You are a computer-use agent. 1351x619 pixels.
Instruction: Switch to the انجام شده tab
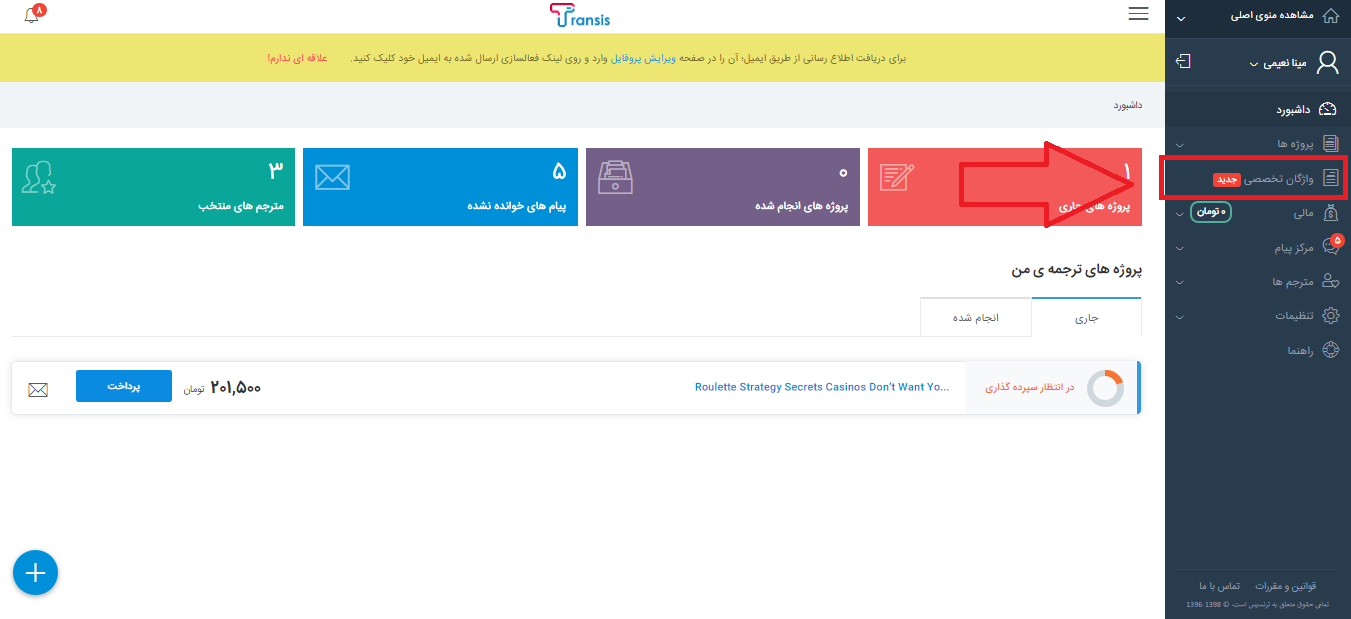976,317
